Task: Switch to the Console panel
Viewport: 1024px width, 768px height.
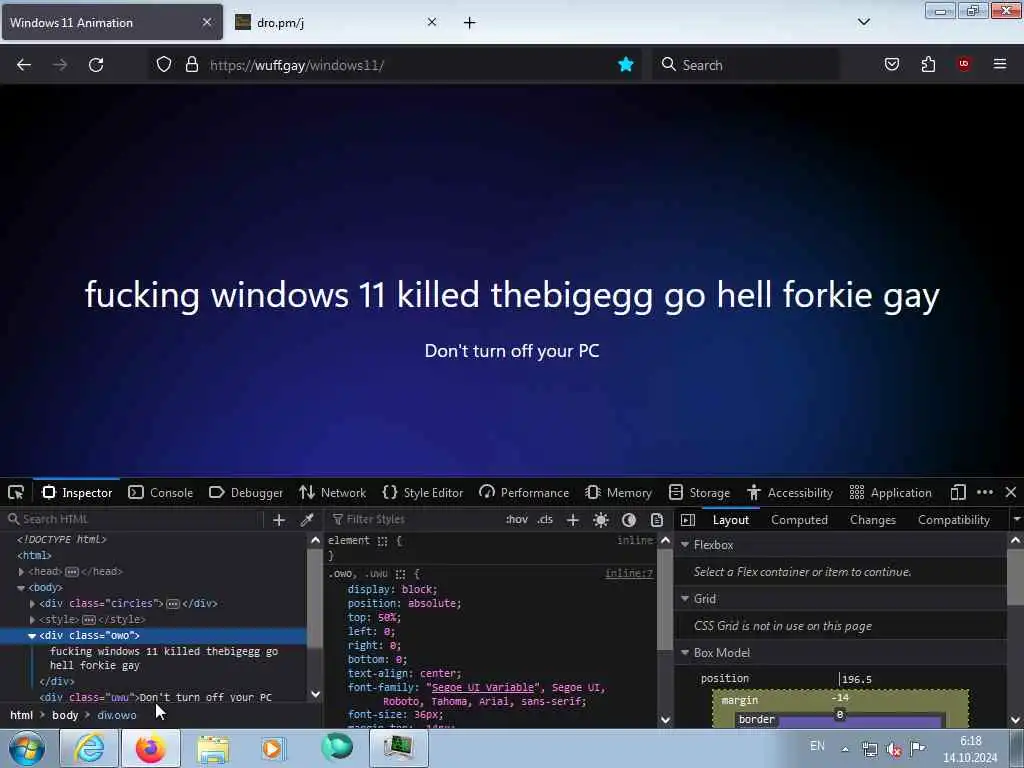Action: (x=161, y=492)
